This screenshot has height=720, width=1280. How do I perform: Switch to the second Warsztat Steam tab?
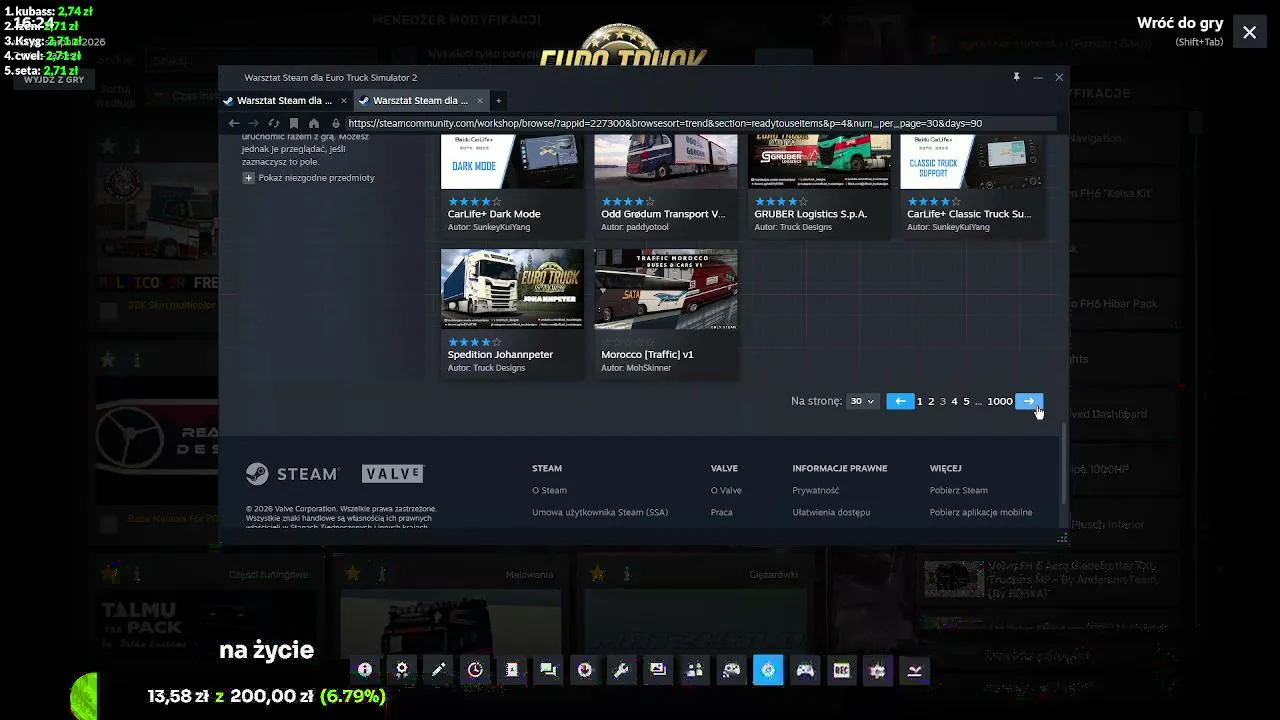(422, 100)
